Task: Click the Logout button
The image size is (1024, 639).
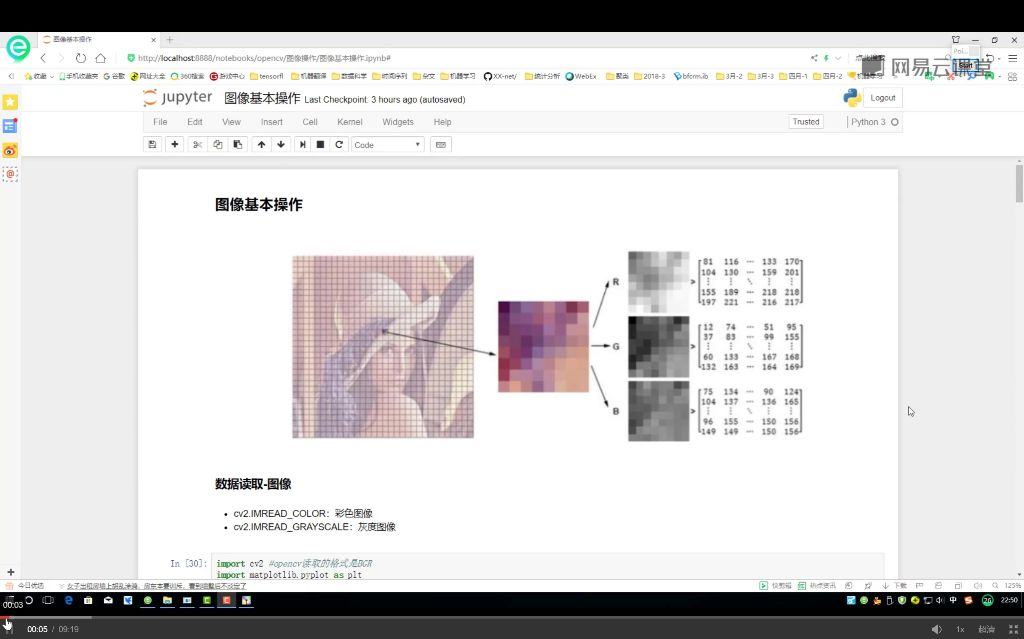Action: pyautogui.click(x=882, y=98)
